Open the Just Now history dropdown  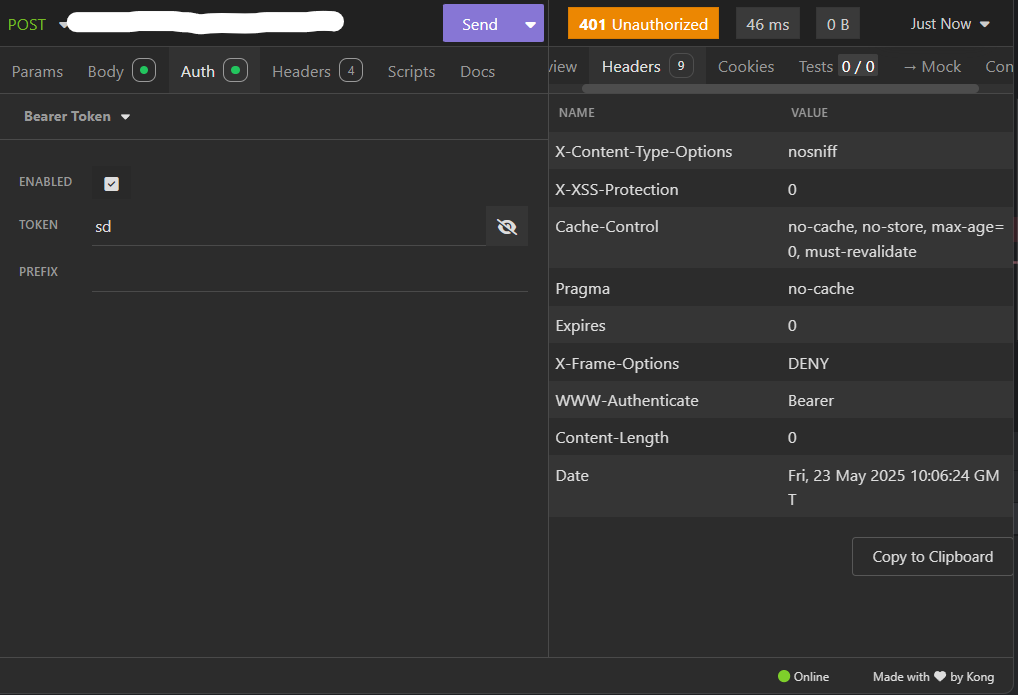point(950,24)
